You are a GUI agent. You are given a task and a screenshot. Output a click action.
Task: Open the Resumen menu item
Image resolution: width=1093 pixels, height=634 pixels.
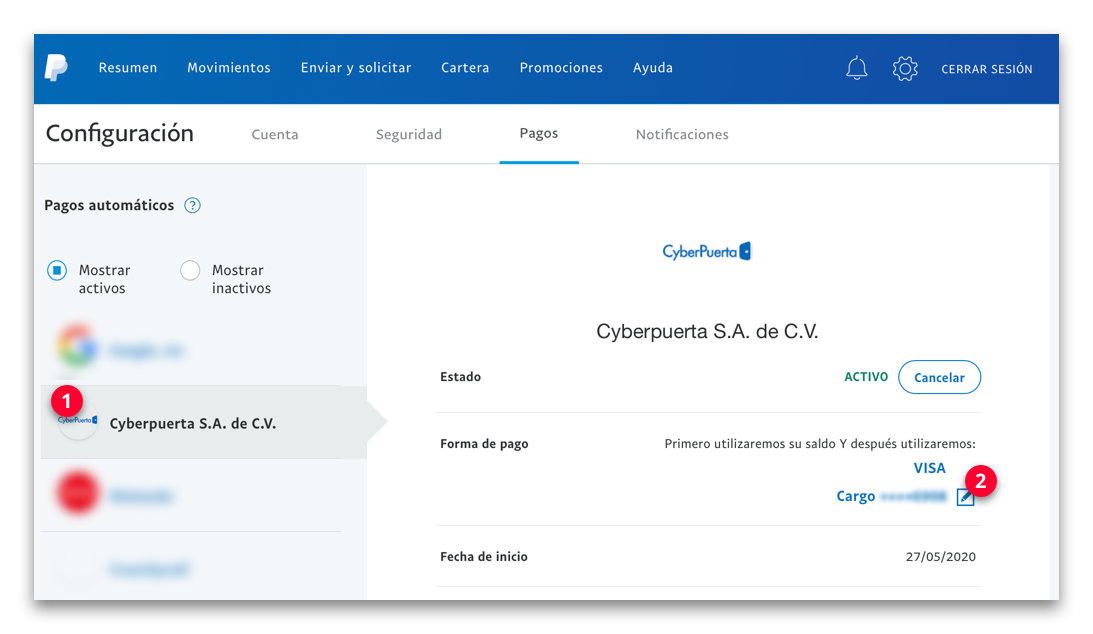[x=128, y=68]
